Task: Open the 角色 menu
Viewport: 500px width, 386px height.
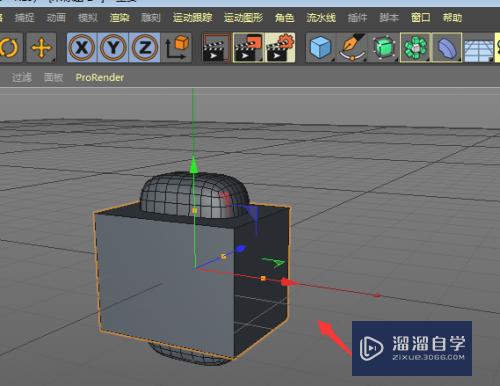Action: tap(284, 17)
